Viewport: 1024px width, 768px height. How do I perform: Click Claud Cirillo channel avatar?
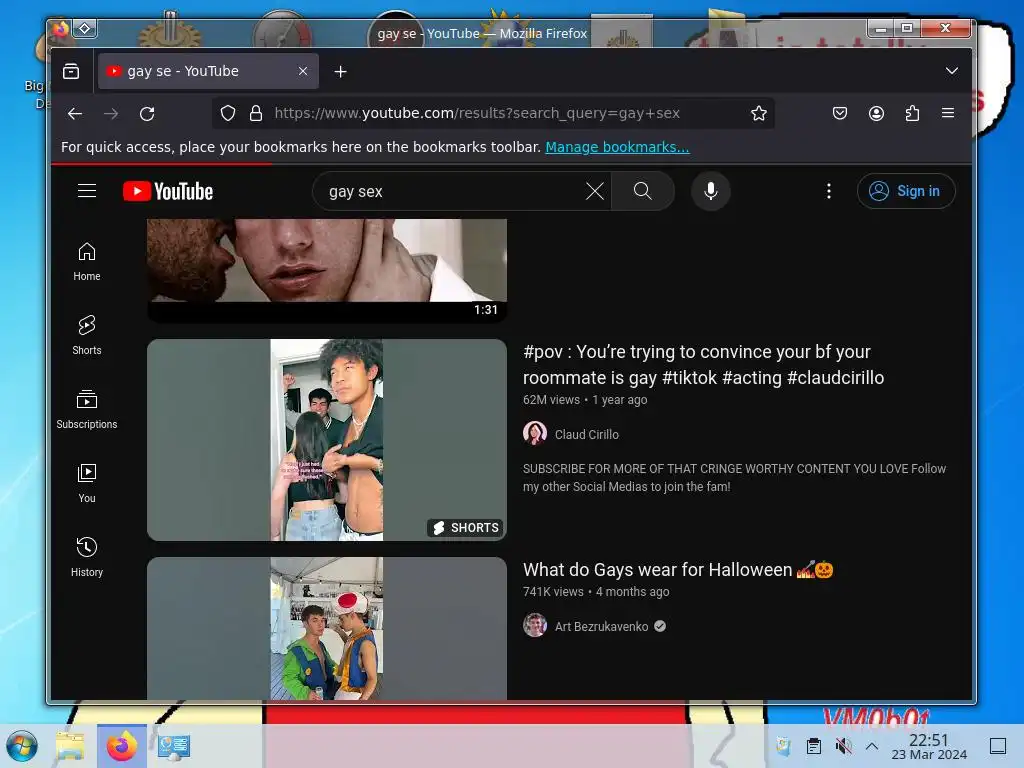point(535,433)
